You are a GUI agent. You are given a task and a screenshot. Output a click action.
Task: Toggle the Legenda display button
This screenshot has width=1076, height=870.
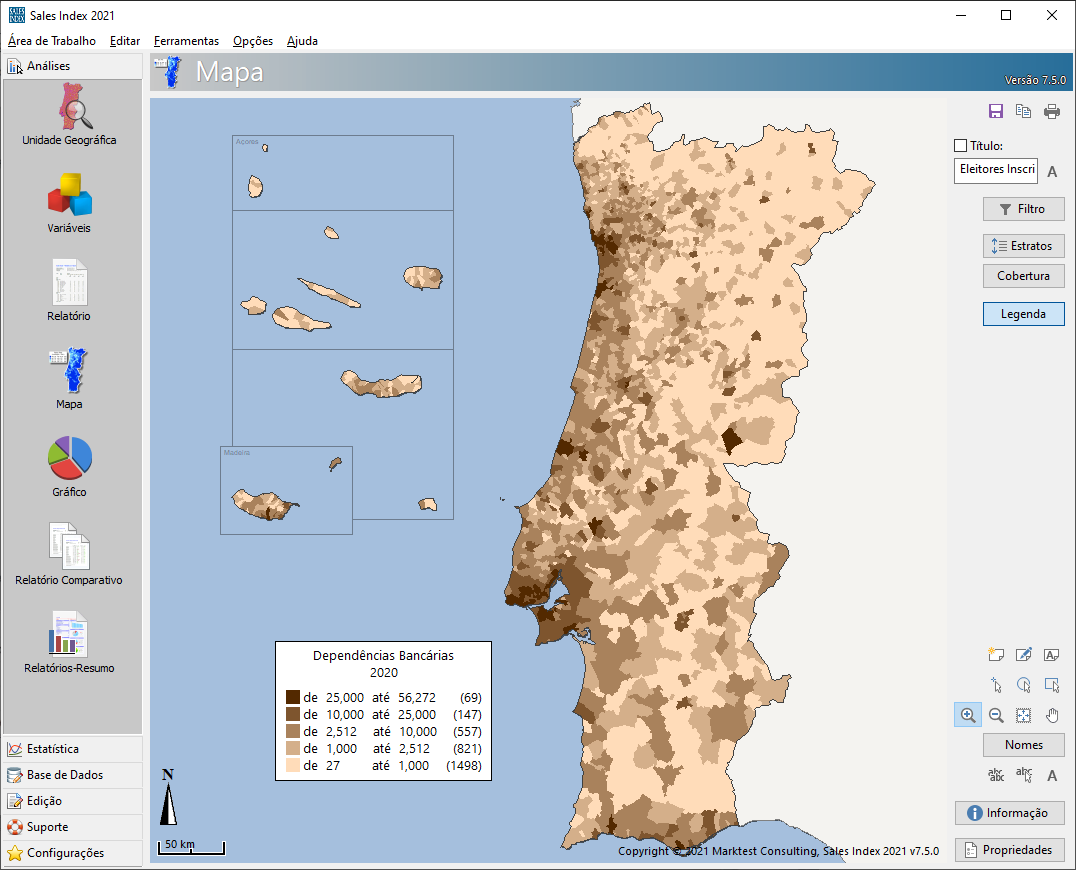coord(1023,314)
